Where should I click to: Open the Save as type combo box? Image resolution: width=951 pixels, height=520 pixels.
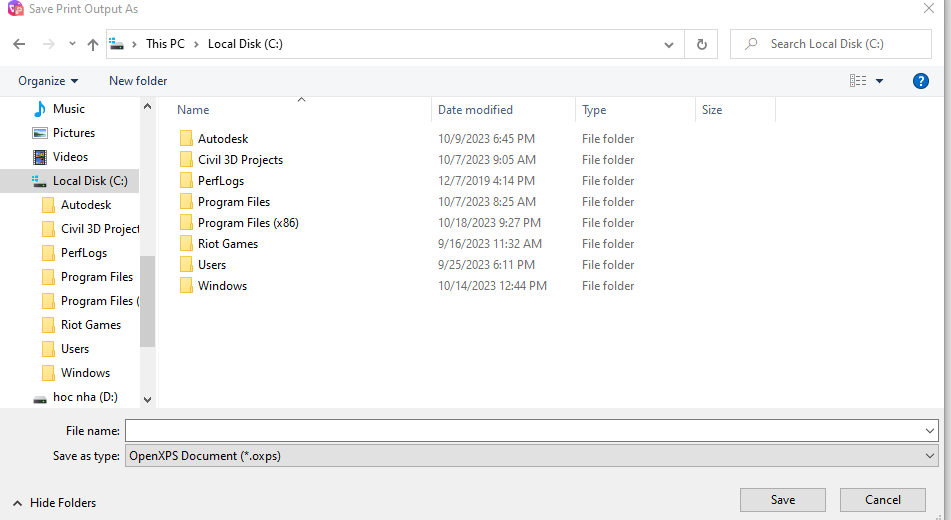coord(531,456)
